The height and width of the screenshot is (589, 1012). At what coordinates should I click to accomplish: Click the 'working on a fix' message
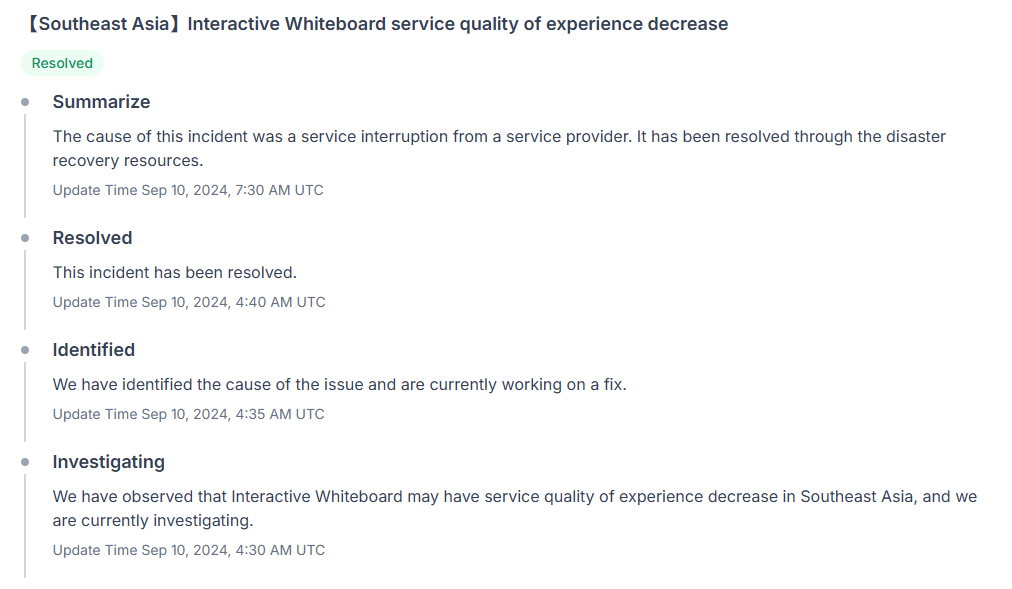click(339, 384)
